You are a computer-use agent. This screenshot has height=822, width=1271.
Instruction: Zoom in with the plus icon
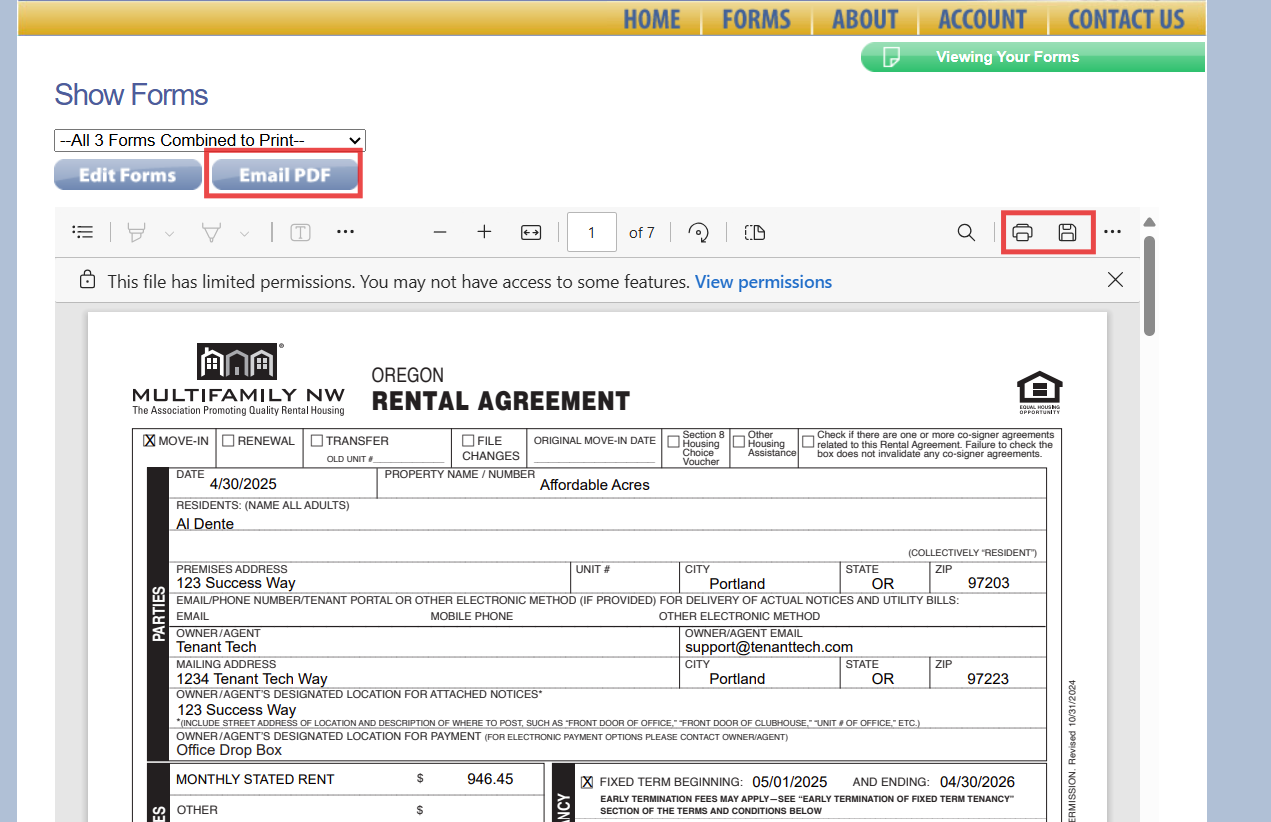[x=485, y=232]
